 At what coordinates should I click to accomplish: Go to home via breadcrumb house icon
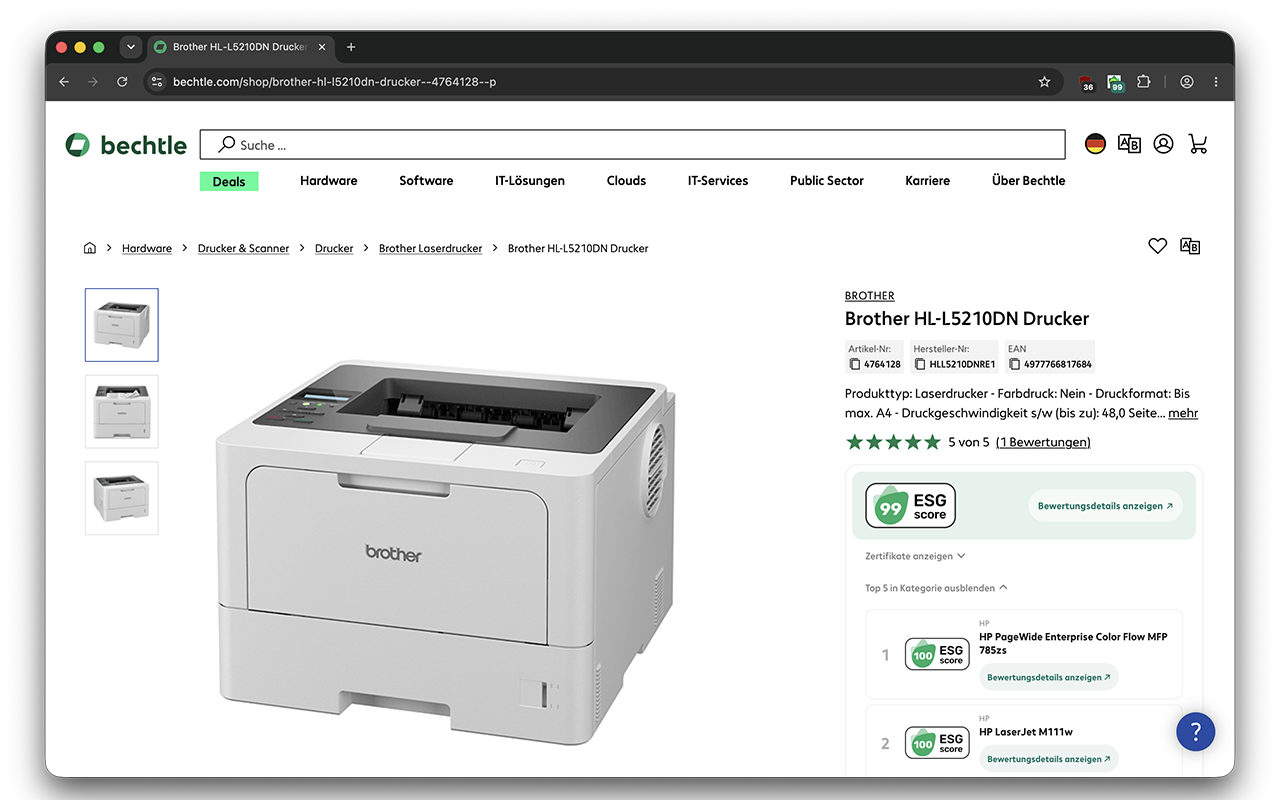[90, 248]
